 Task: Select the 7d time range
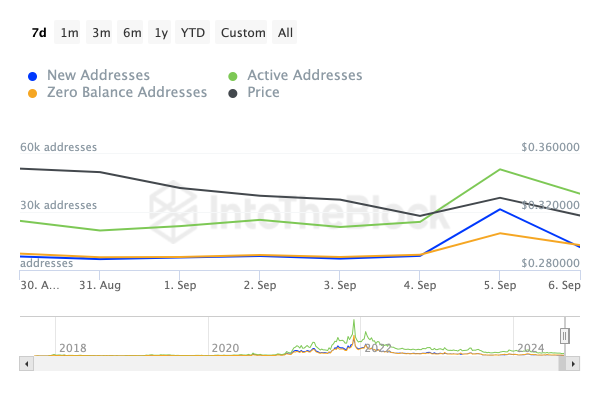(x=39, y=32)
